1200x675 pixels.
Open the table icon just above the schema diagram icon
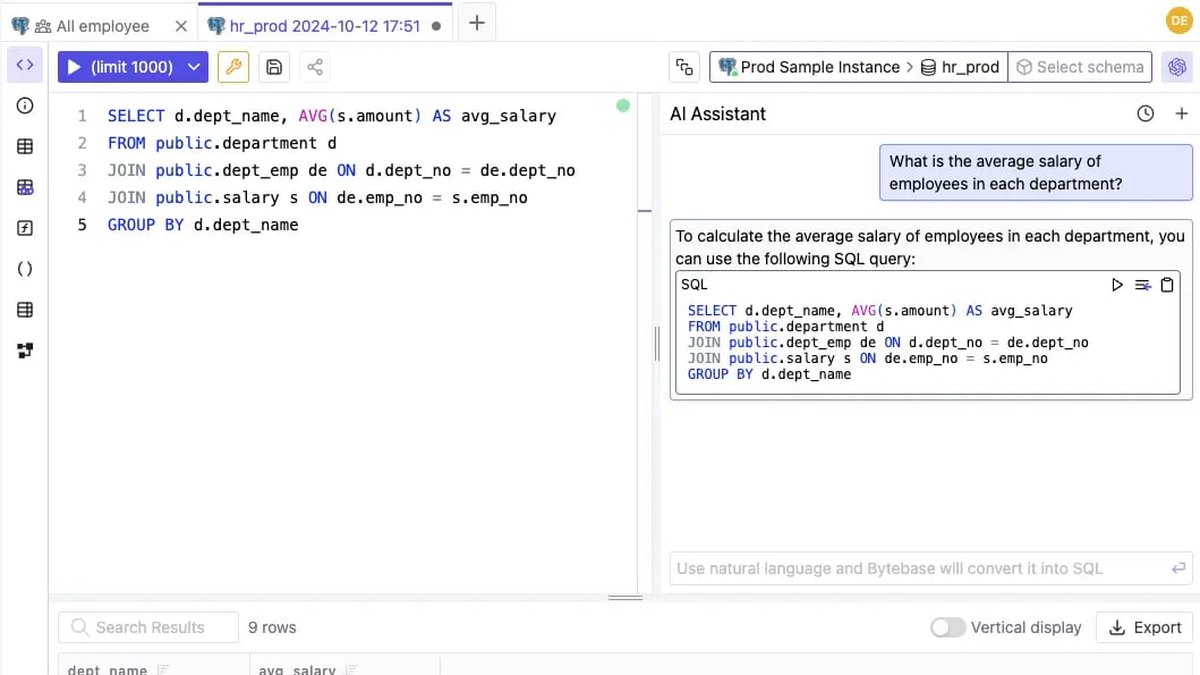25,310
